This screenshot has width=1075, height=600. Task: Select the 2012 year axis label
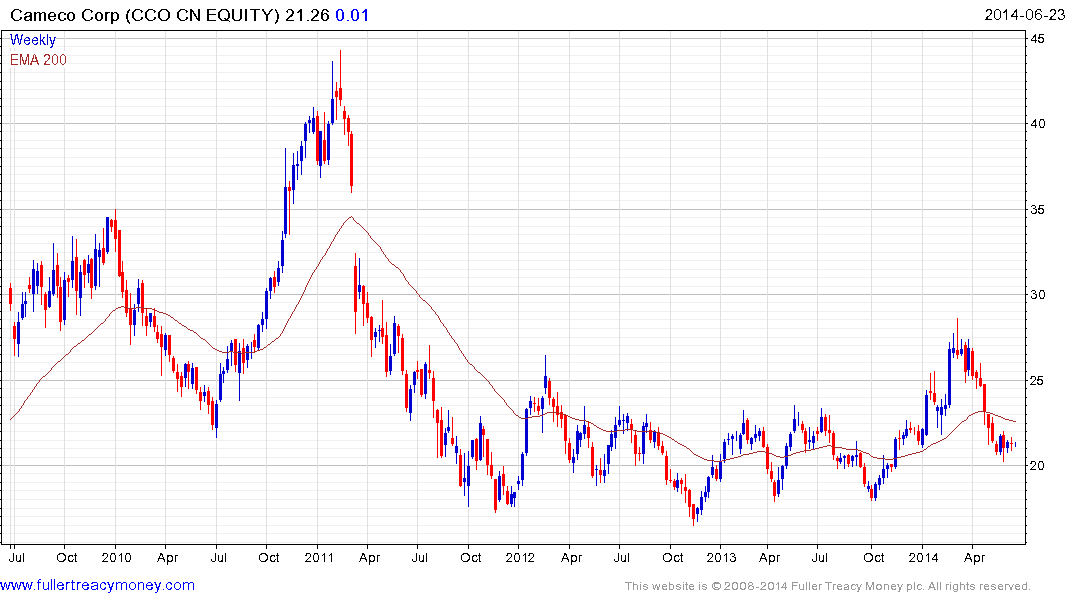[520, 557]
